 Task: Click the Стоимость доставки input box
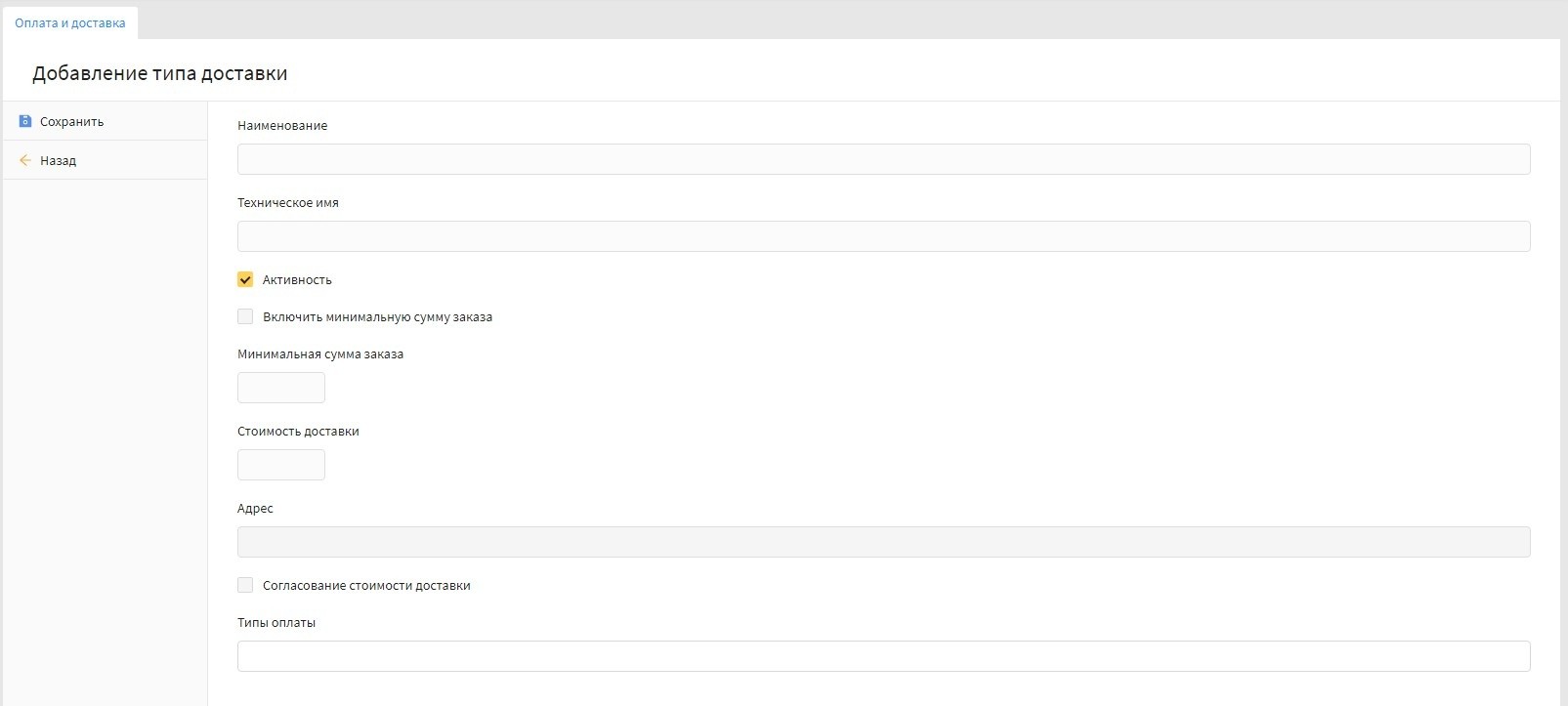tap(281, 465)
